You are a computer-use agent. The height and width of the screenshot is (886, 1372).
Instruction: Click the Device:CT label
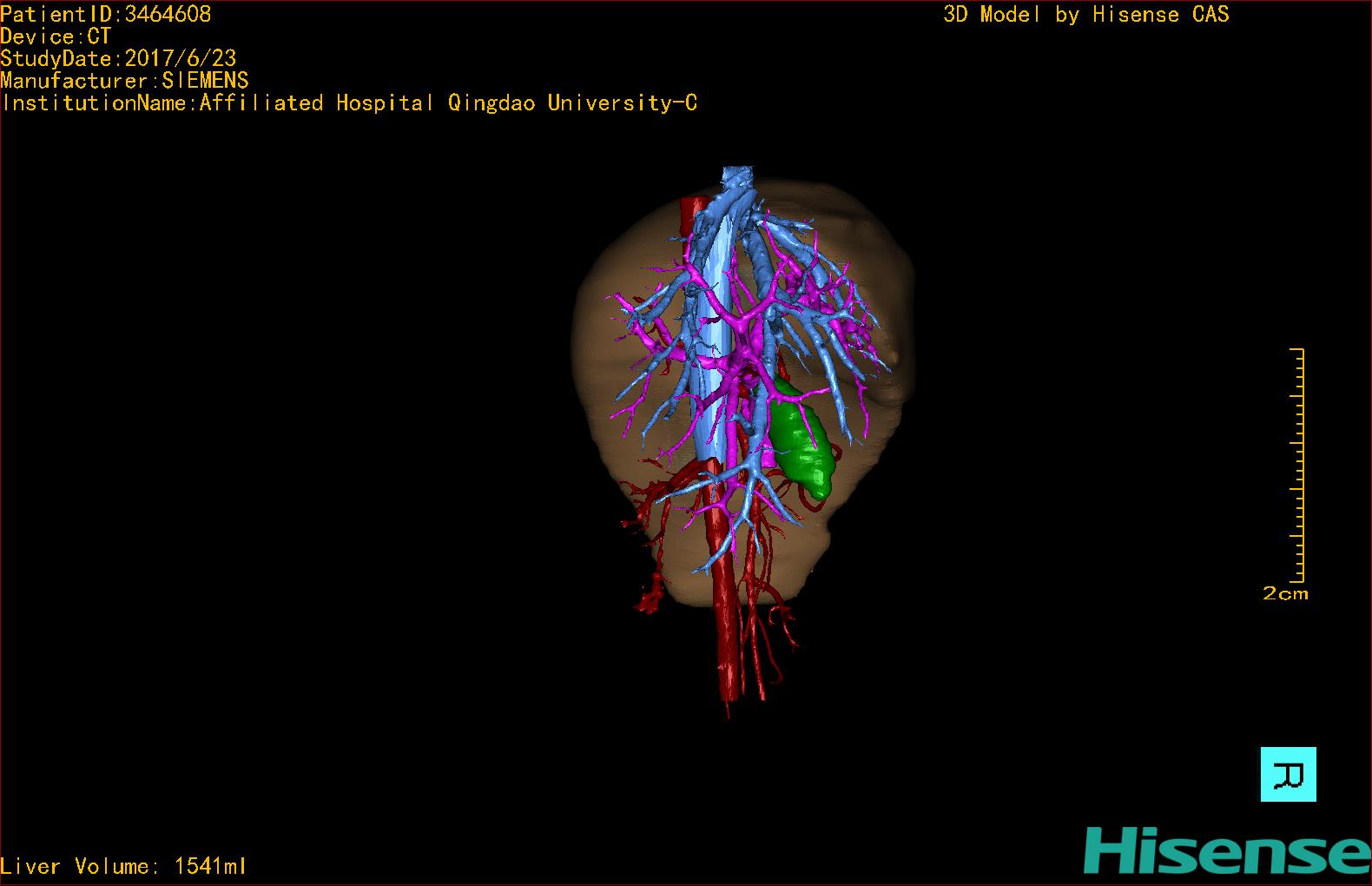coord(56,36)
